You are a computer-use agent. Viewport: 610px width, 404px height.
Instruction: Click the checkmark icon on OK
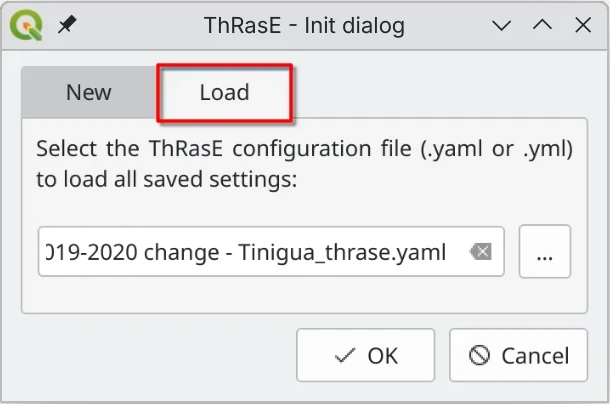(x=346, y=355)
